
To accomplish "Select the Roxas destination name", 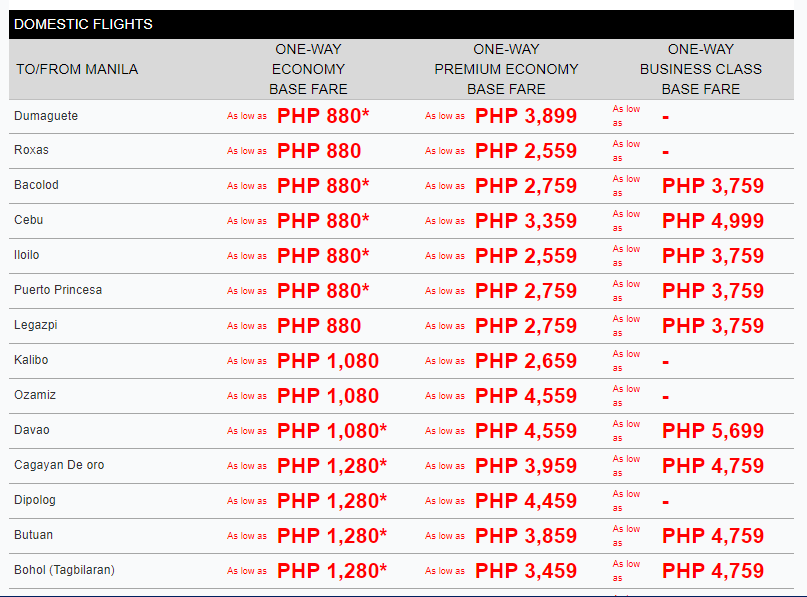I will 31,150.
